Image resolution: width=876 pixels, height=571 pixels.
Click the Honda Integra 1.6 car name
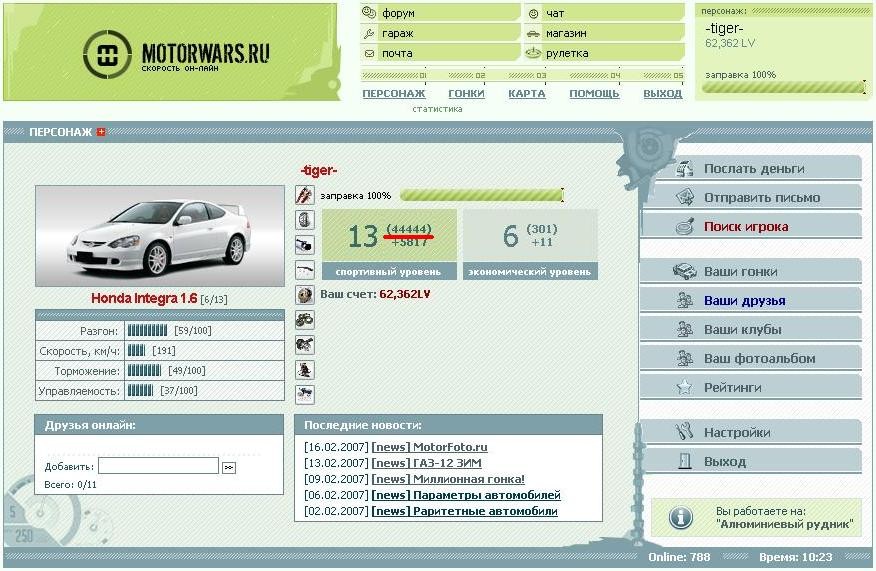(144, 298)
